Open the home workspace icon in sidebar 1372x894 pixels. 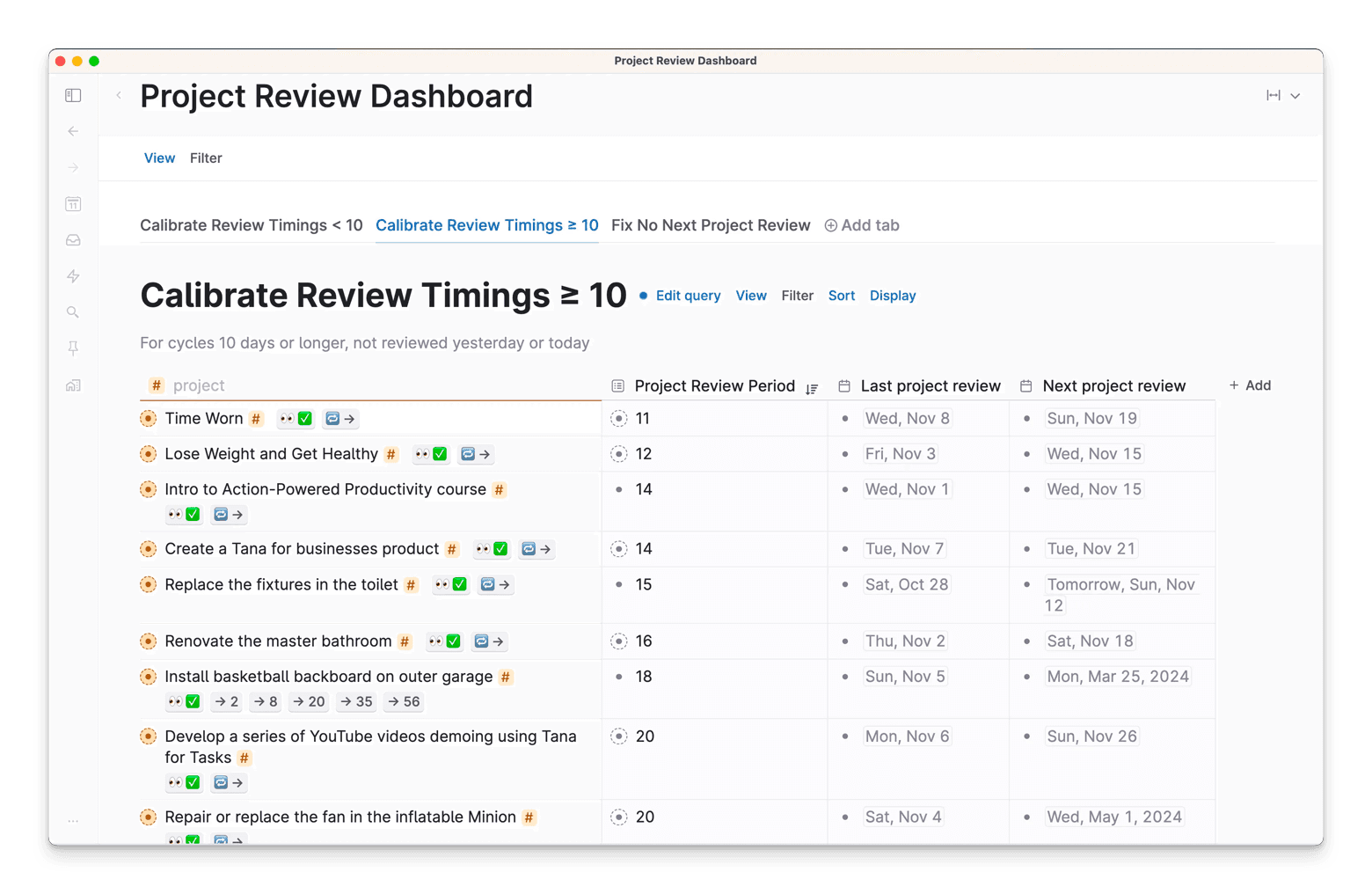tap(73, 385)
